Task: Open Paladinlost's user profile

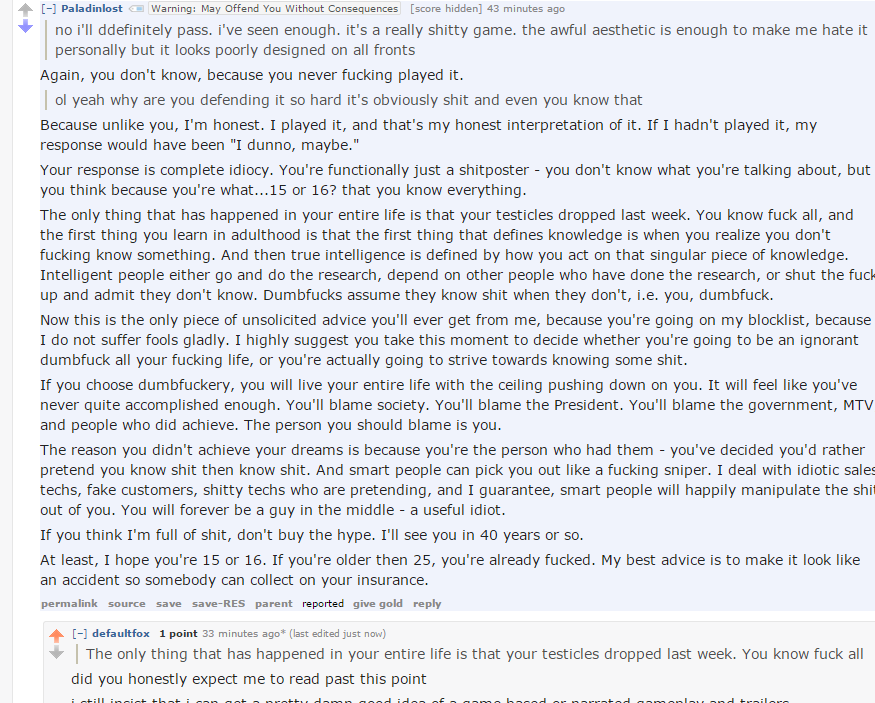Action: click(x=93, y=9)
